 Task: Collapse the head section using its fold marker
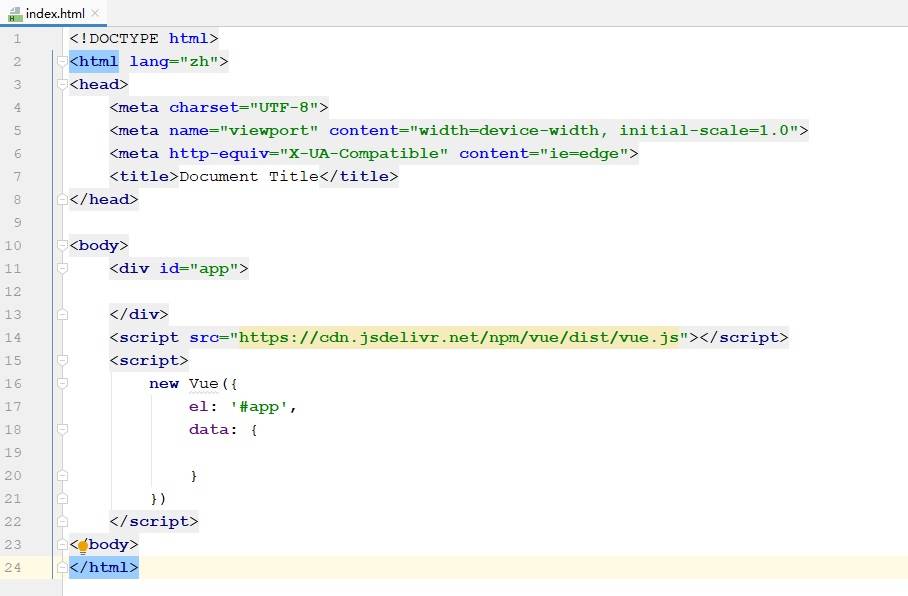63,85
